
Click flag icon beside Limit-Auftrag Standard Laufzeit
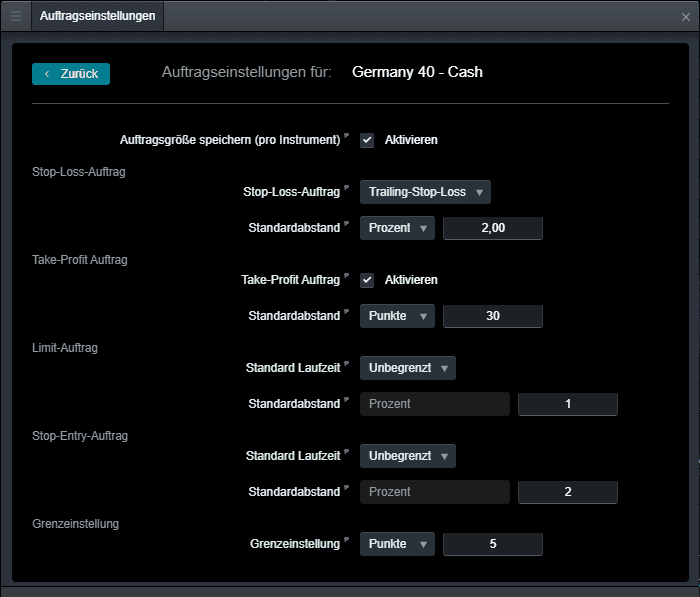pyautogui.click(x=348, y=365)
